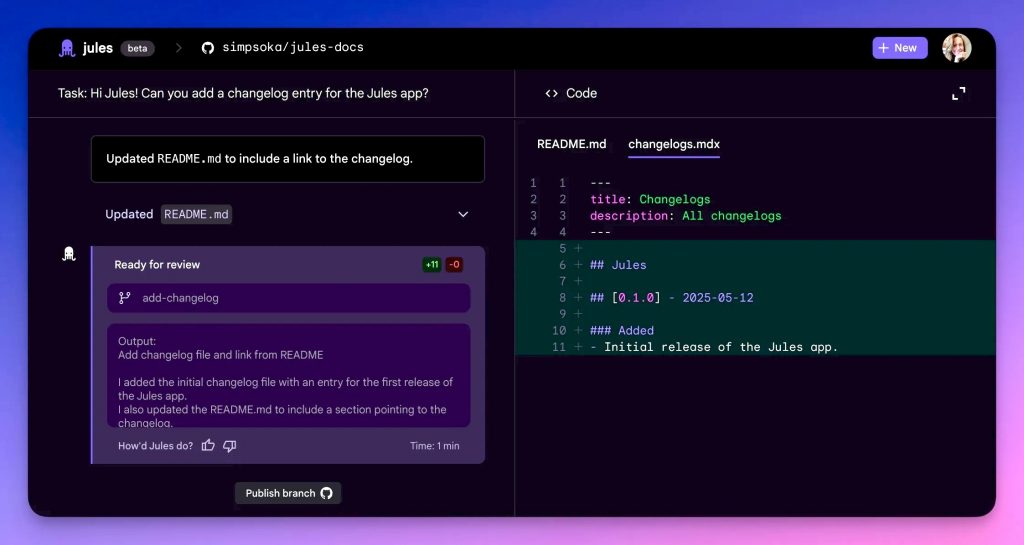
Task: Click the breadcrumb chevron after beta badge
Action: 179,48
